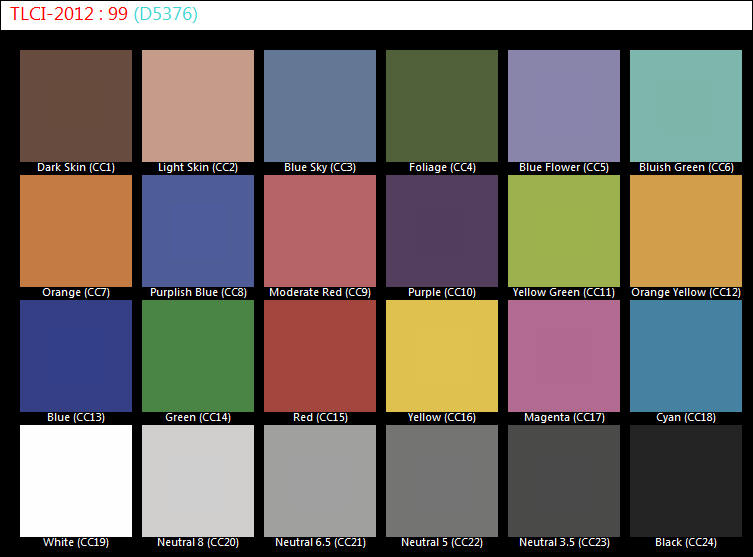753x557 pixels.
Task: Click the cyan '(D5376)' illuminant text
Action: [166, 14]
